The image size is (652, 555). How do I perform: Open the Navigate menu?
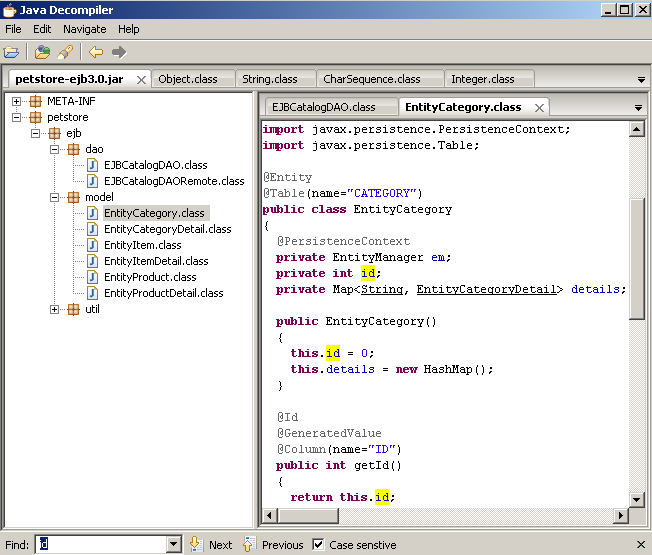click(84, 29)
